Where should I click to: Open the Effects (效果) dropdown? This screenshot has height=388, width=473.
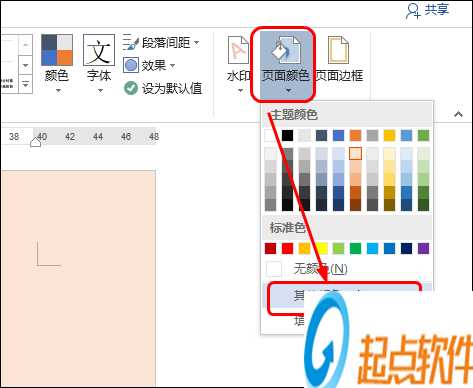149,65
